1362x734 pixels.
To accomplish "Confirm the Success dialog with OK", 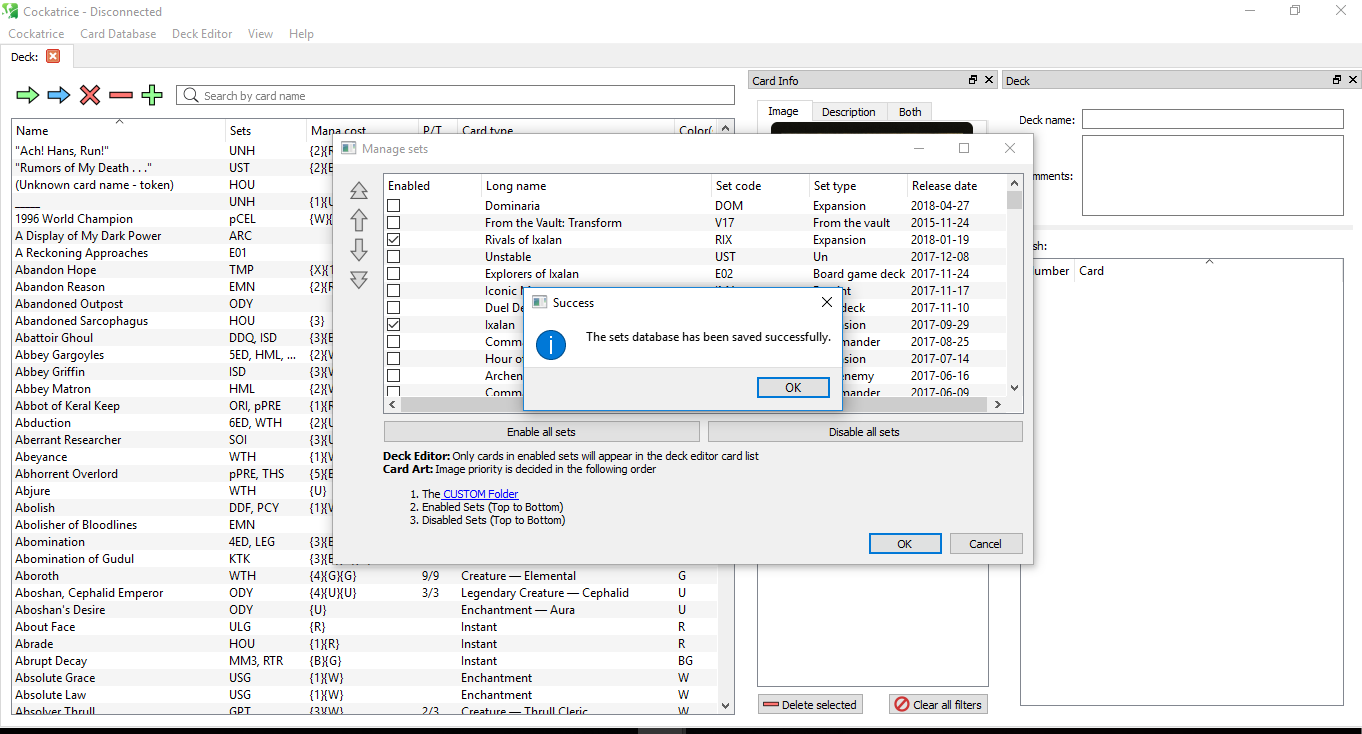I will click(793, 388).
